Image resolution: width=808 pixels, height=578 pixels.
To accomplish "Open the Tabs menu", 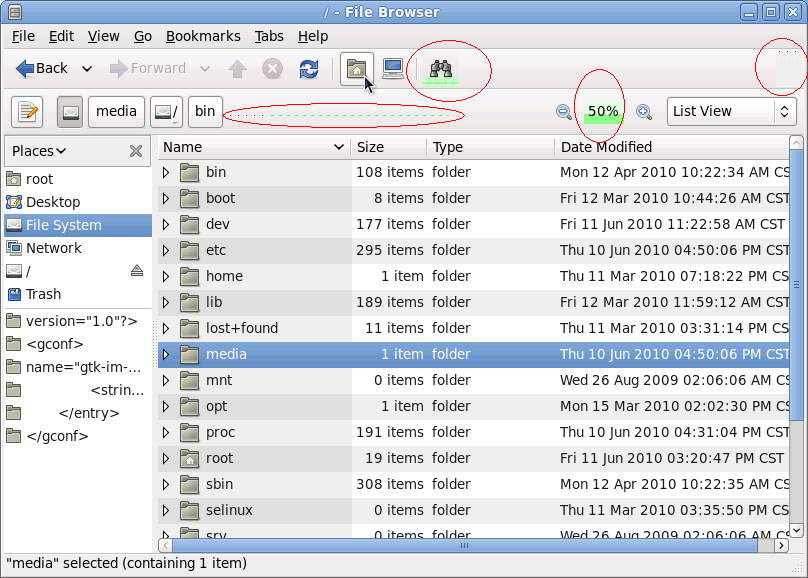I will pyautogui.click(x=269, y=36).
